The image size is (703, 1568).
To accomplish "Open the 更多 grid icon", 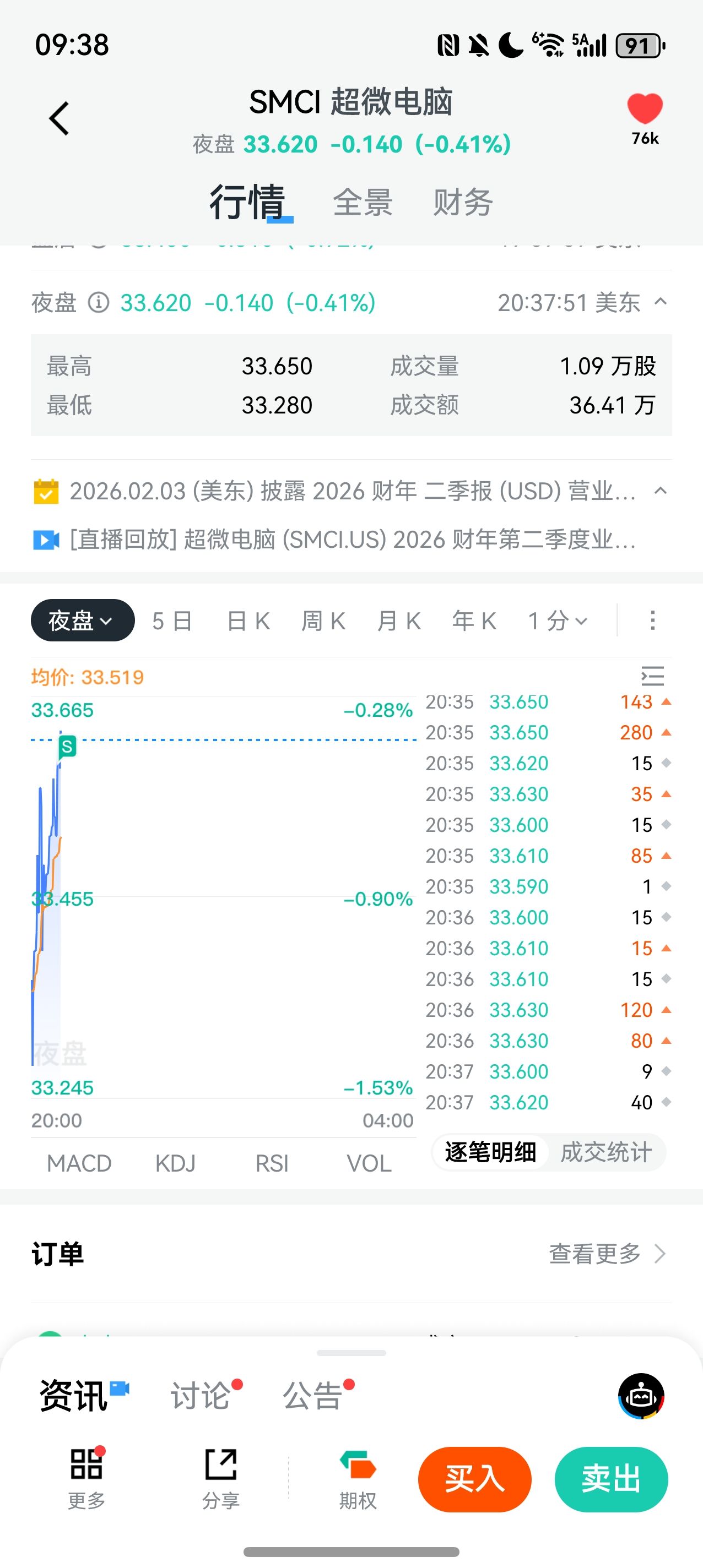I will click(x=86, y=1477).
